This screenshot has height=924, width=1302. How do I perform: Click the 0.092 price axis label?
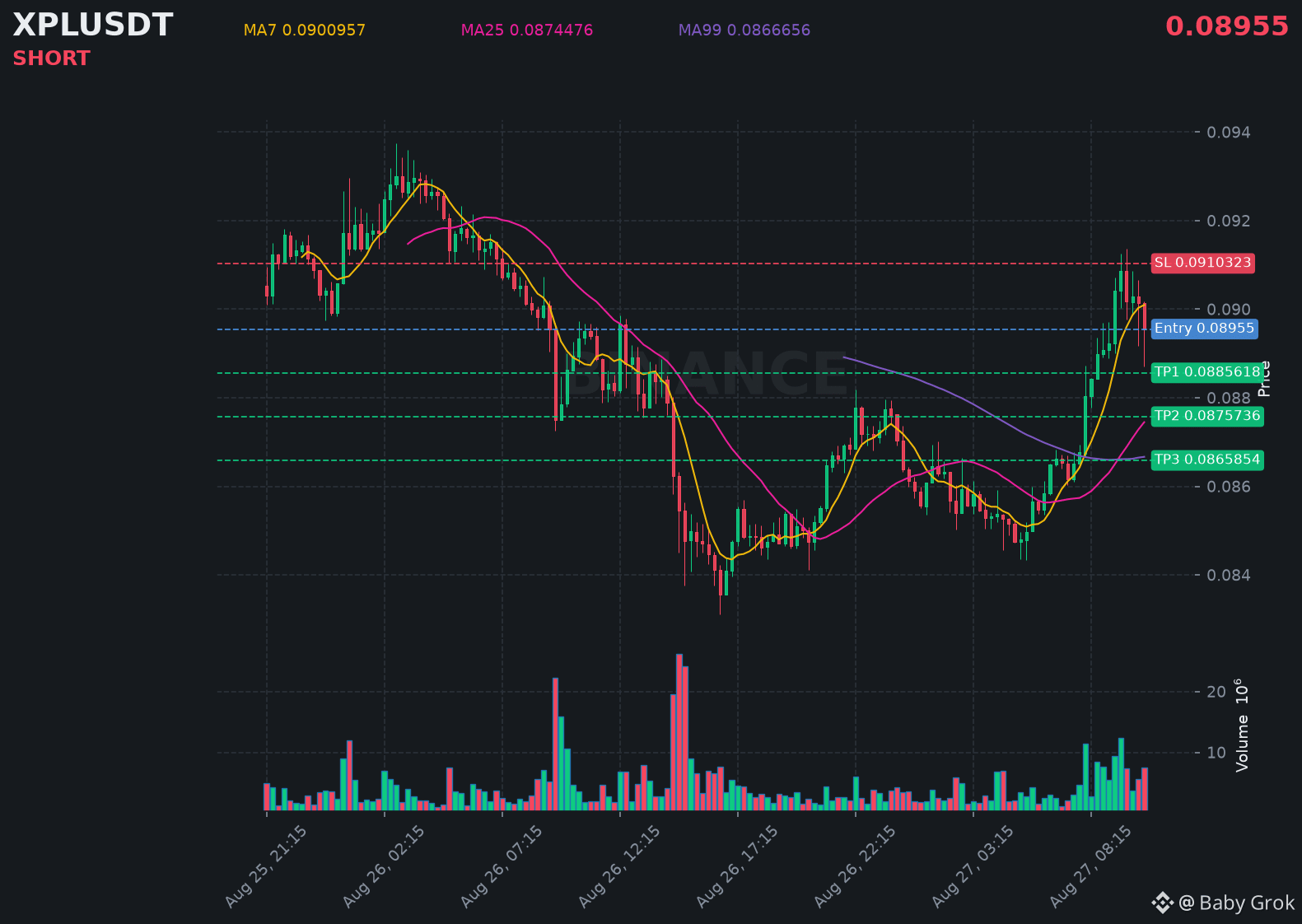click(1229, 221)
